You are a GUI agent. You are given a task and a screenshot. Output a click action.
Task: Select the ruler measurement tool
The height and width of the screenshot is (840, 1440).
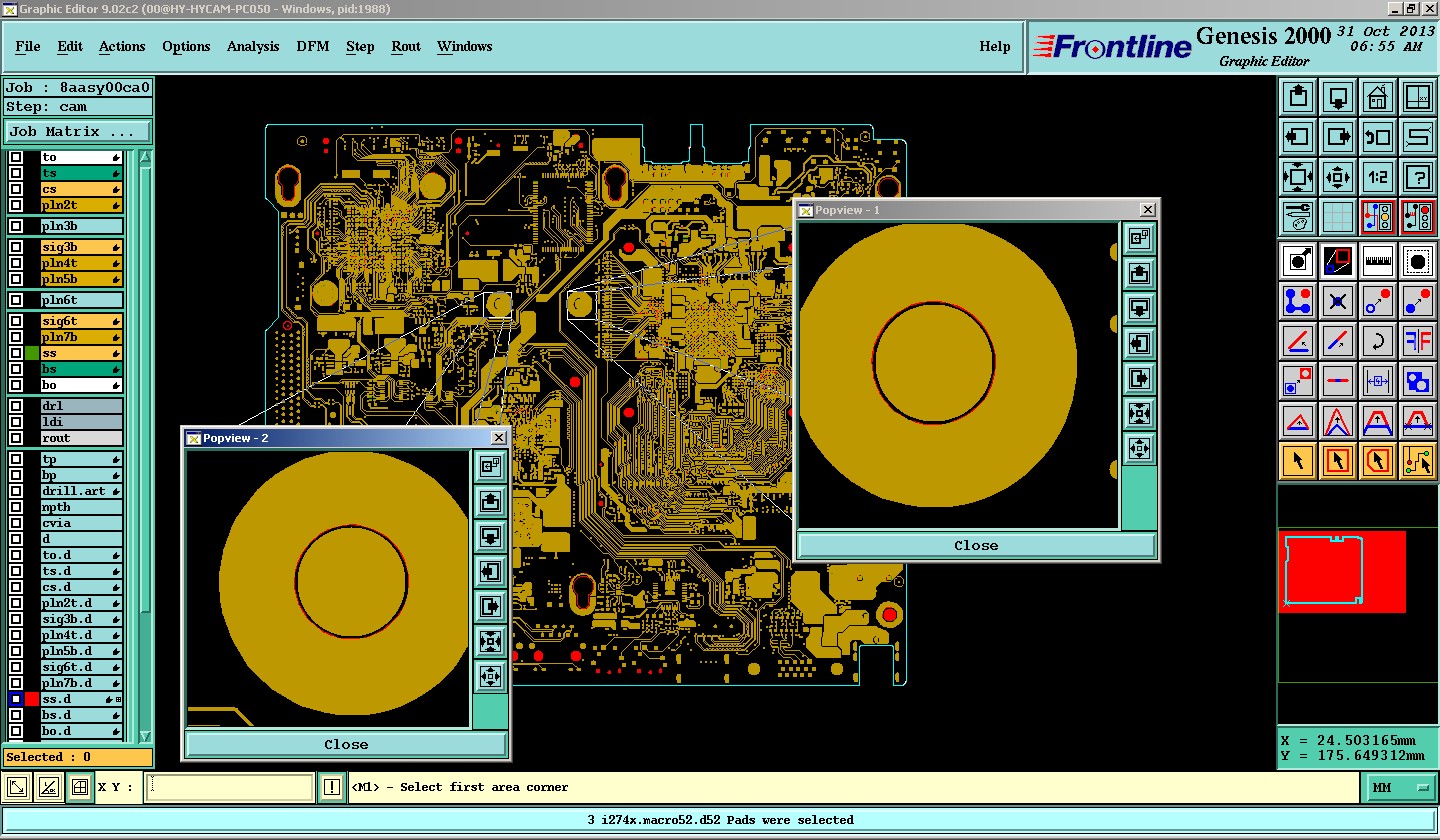click(1377, 261)
